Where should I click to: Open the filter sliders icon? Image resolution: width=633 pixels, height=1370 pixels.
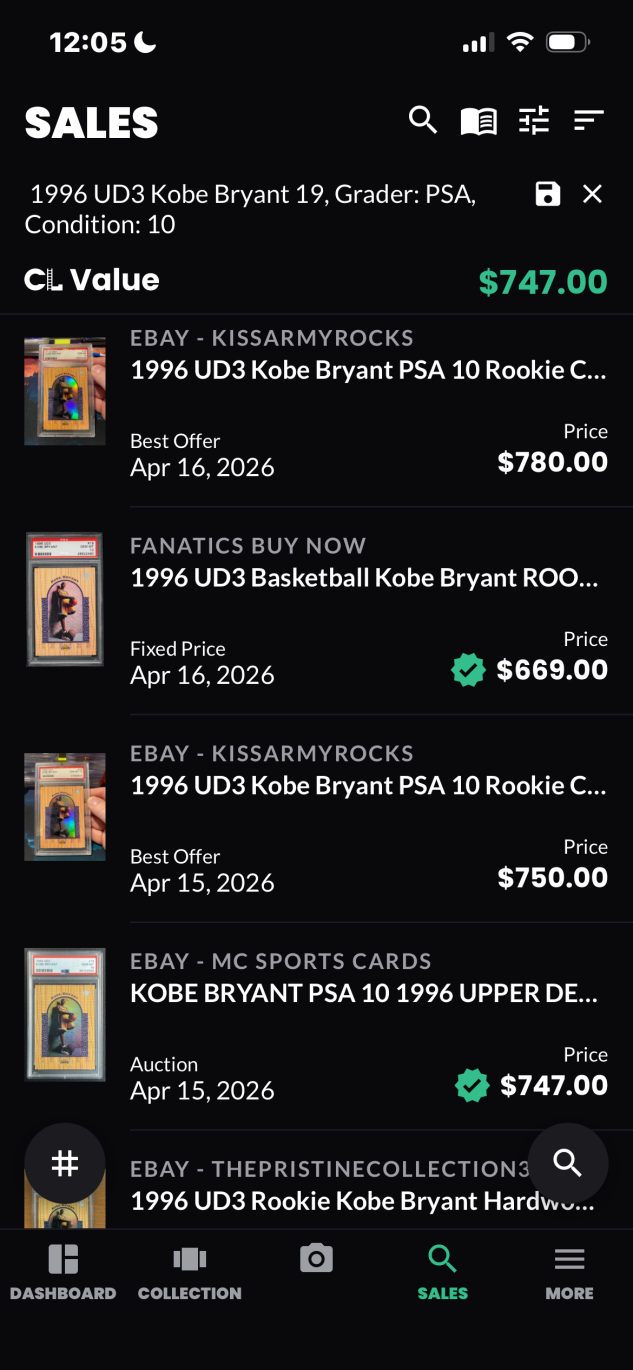click(x=534, y=122)
